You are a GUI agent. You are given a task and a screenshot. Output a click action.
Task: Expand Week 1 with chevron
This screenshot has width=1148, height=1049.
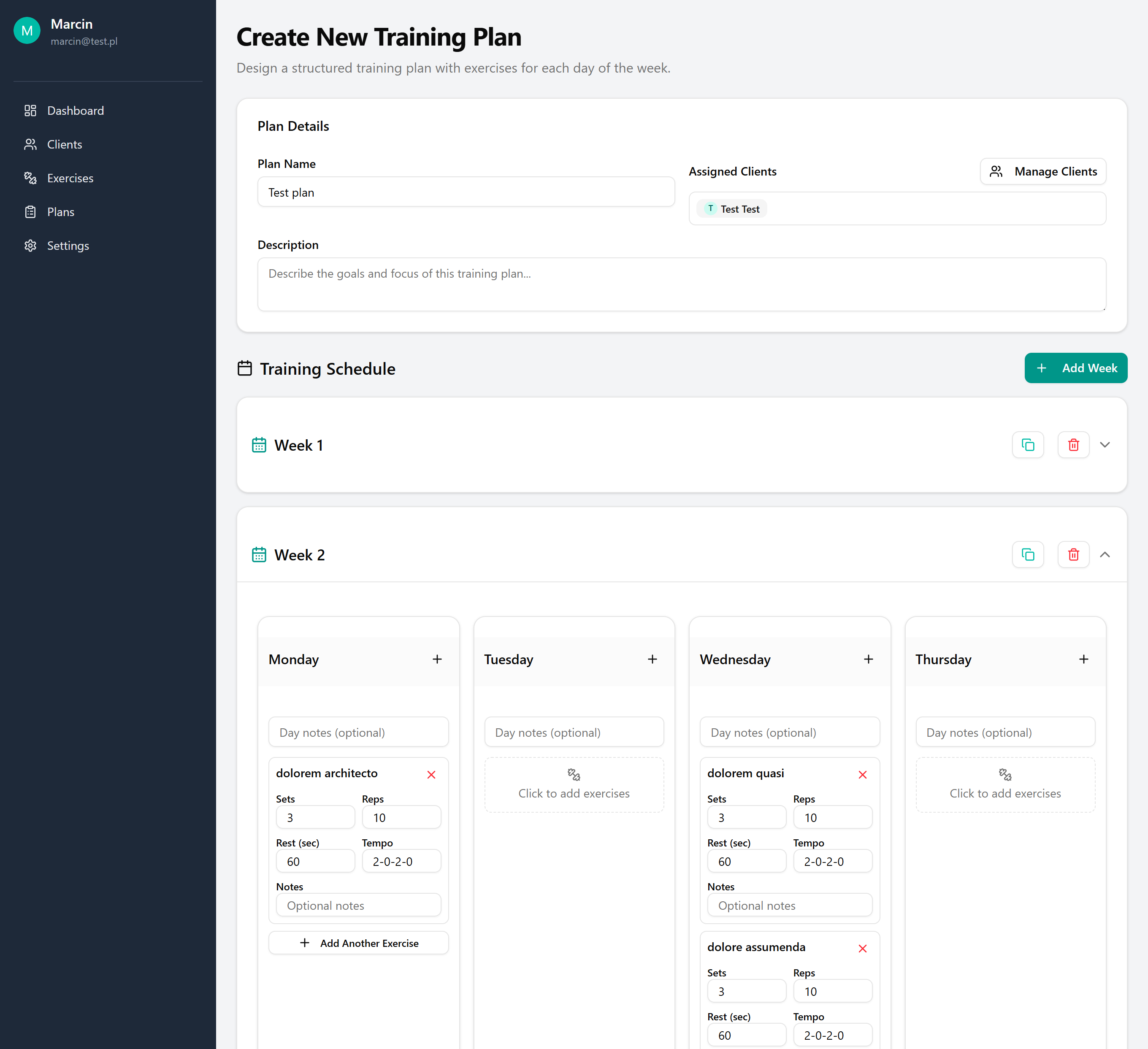point(1104,444)
